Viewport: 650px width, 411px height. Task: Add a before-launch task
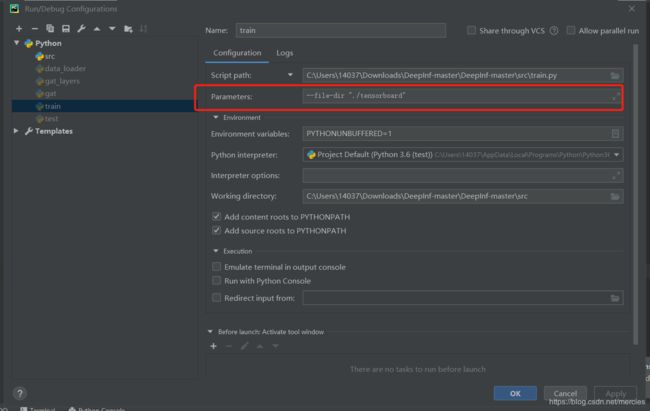(x=213, y=346)
